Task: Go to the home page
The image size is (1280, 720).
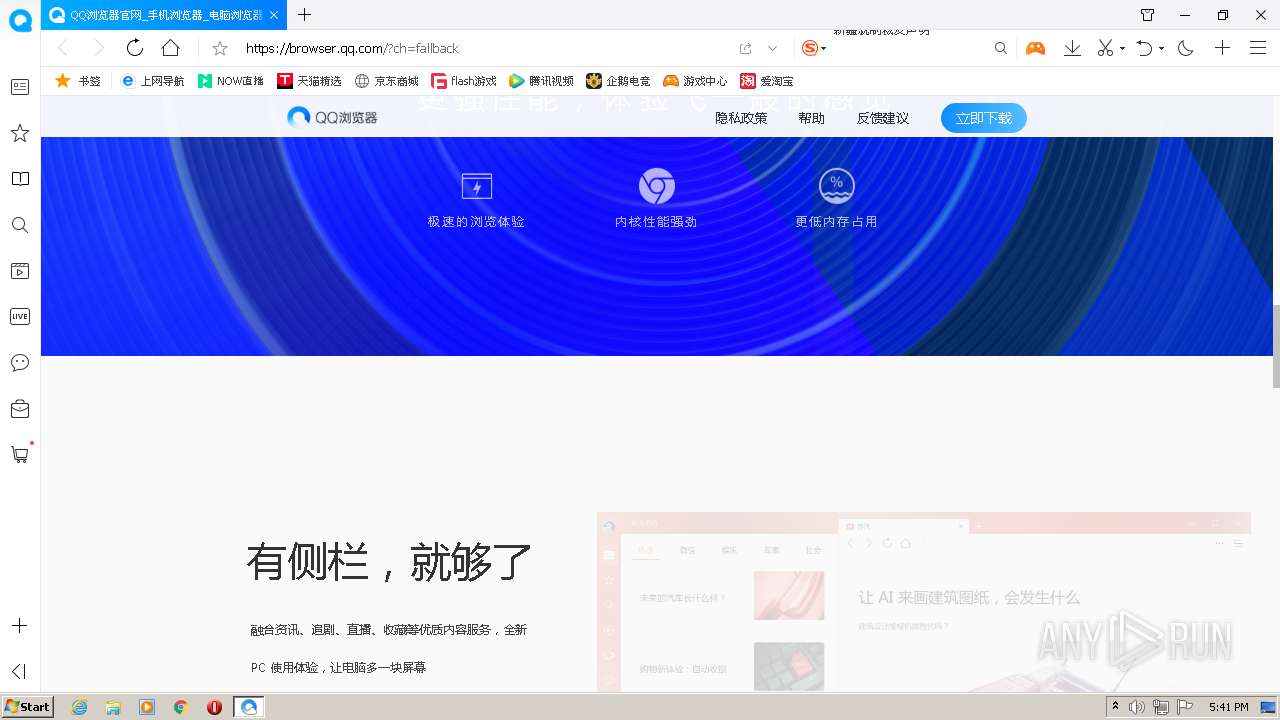Action: (x=170, y=48)
